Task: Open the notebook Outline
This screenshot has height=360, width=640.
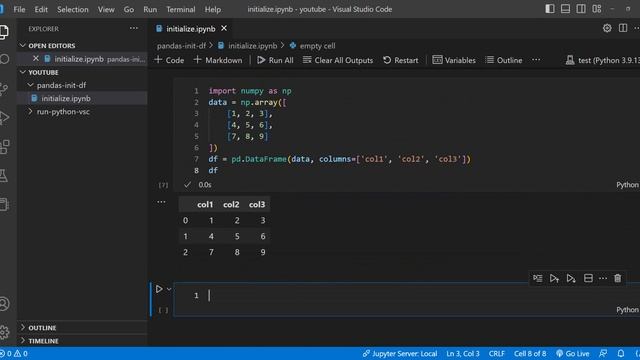Action: coord(504,60)
